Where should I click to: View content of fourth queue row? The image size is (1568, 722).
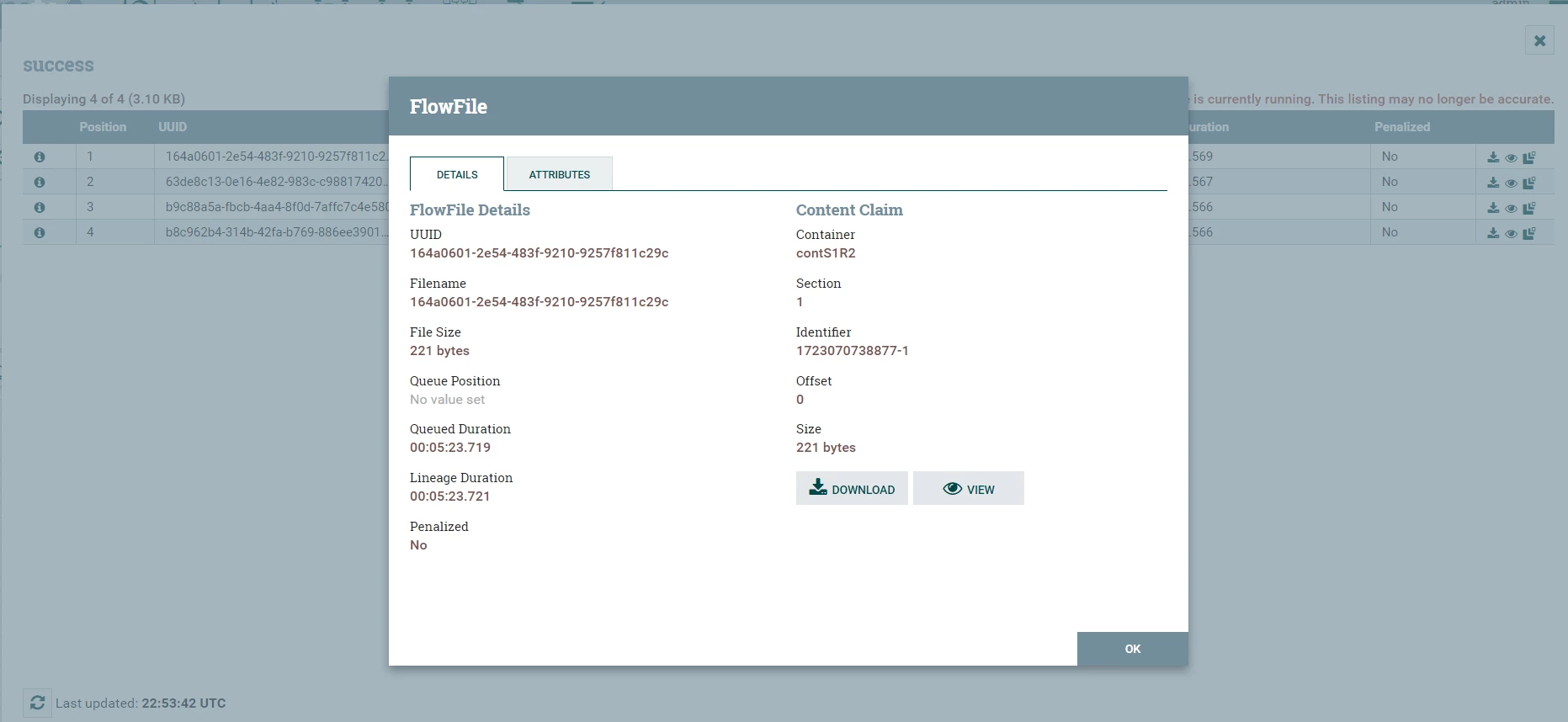[x=1511, y=233]
